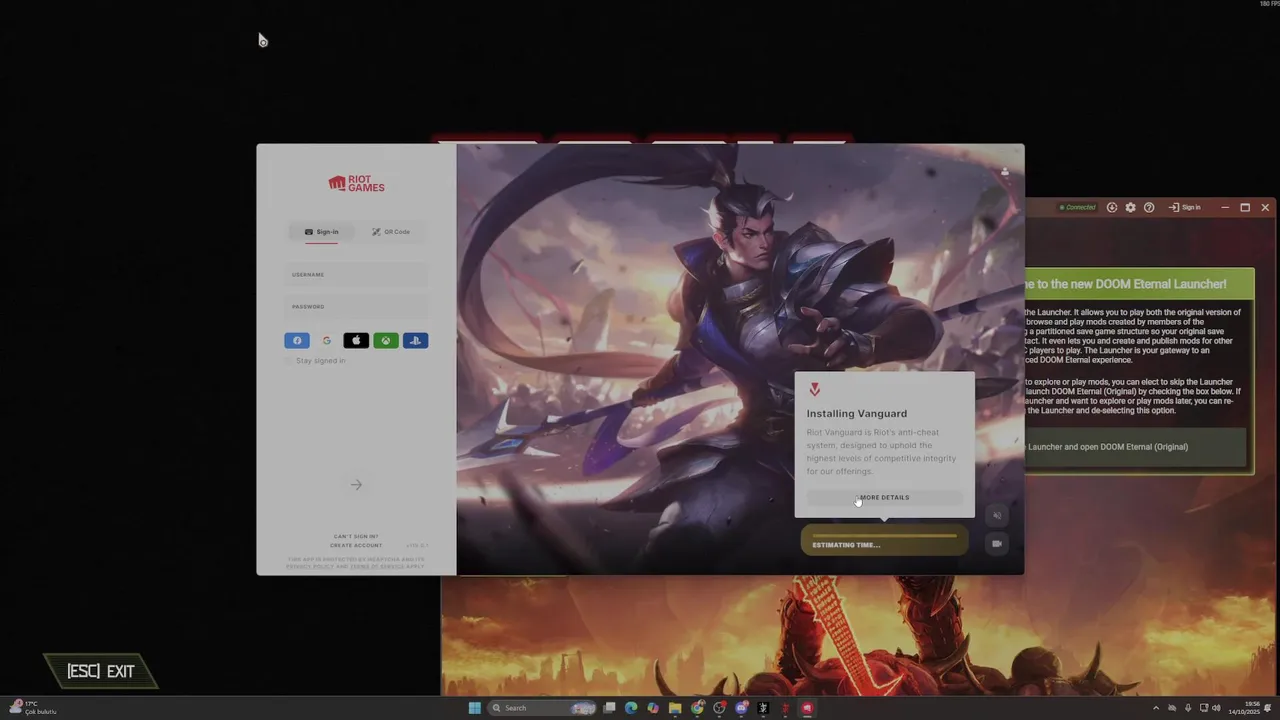Submit login with the arrow button
This screenshot has width=1280, height=720.
pos(356,485)
